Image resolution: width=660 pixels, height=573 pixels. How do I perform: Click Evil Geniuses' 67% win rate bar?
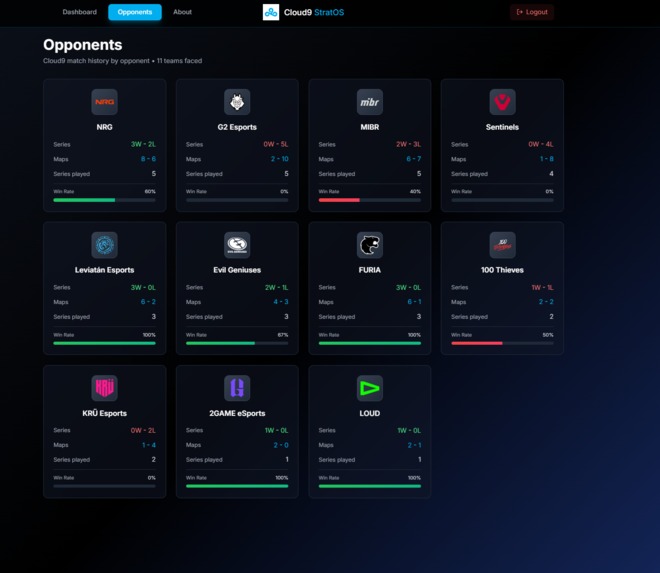[237, 343]
